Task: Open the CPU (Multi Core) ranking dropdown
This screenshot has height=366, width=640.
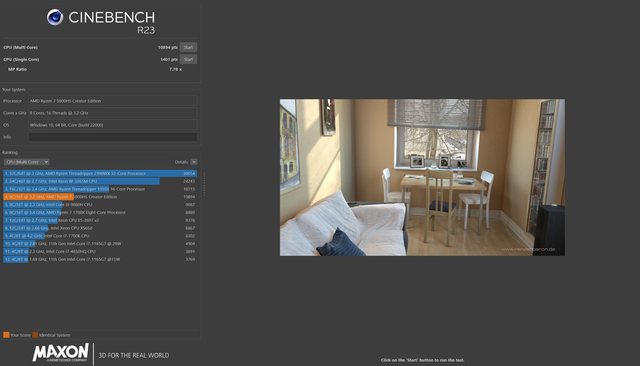Action: pyautogui.click(x=27, y=162)
